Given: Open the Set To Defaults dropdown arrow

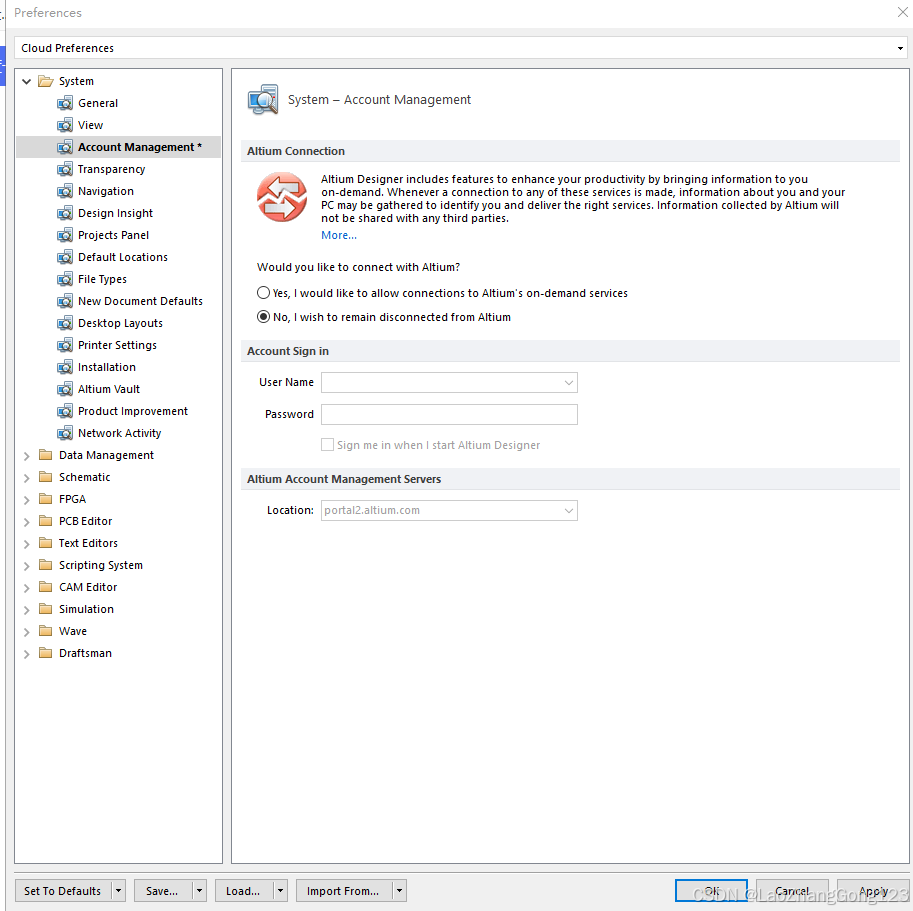Looking at the screenshot, I should (x=118, y=891).
